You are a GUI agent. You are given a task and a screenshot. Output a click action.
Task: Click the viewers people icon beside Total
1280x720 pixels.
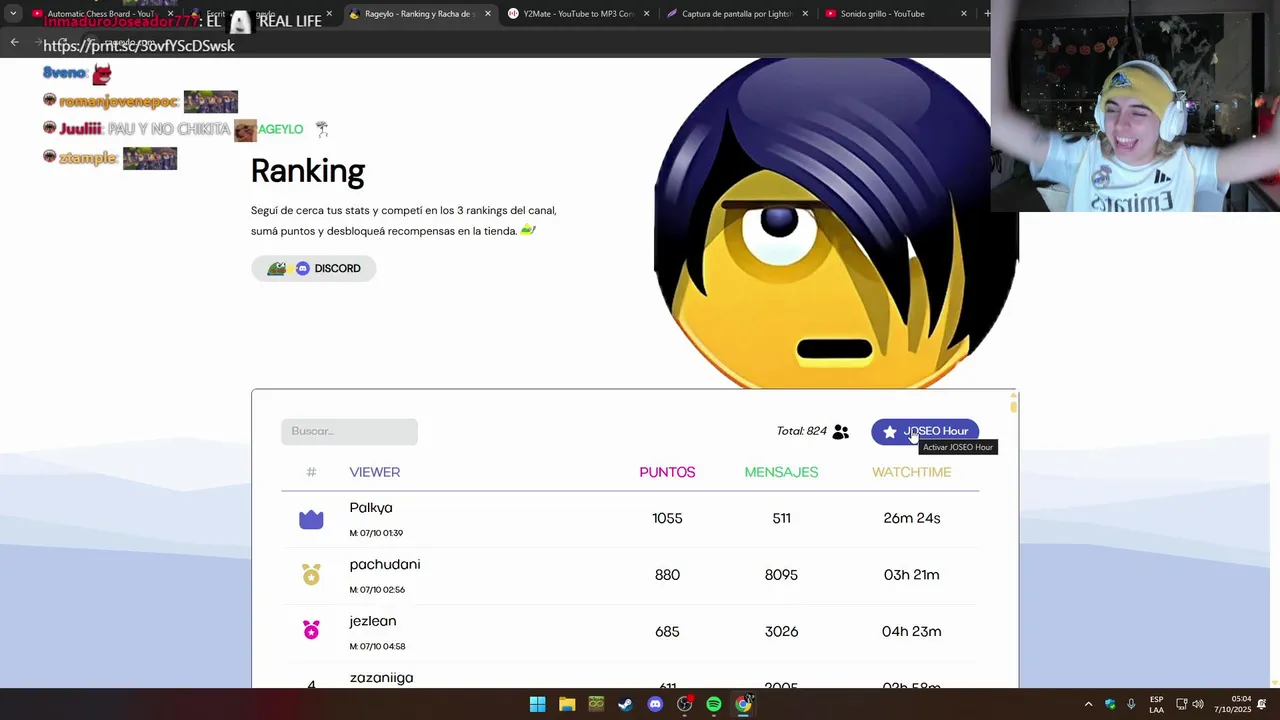841,432
